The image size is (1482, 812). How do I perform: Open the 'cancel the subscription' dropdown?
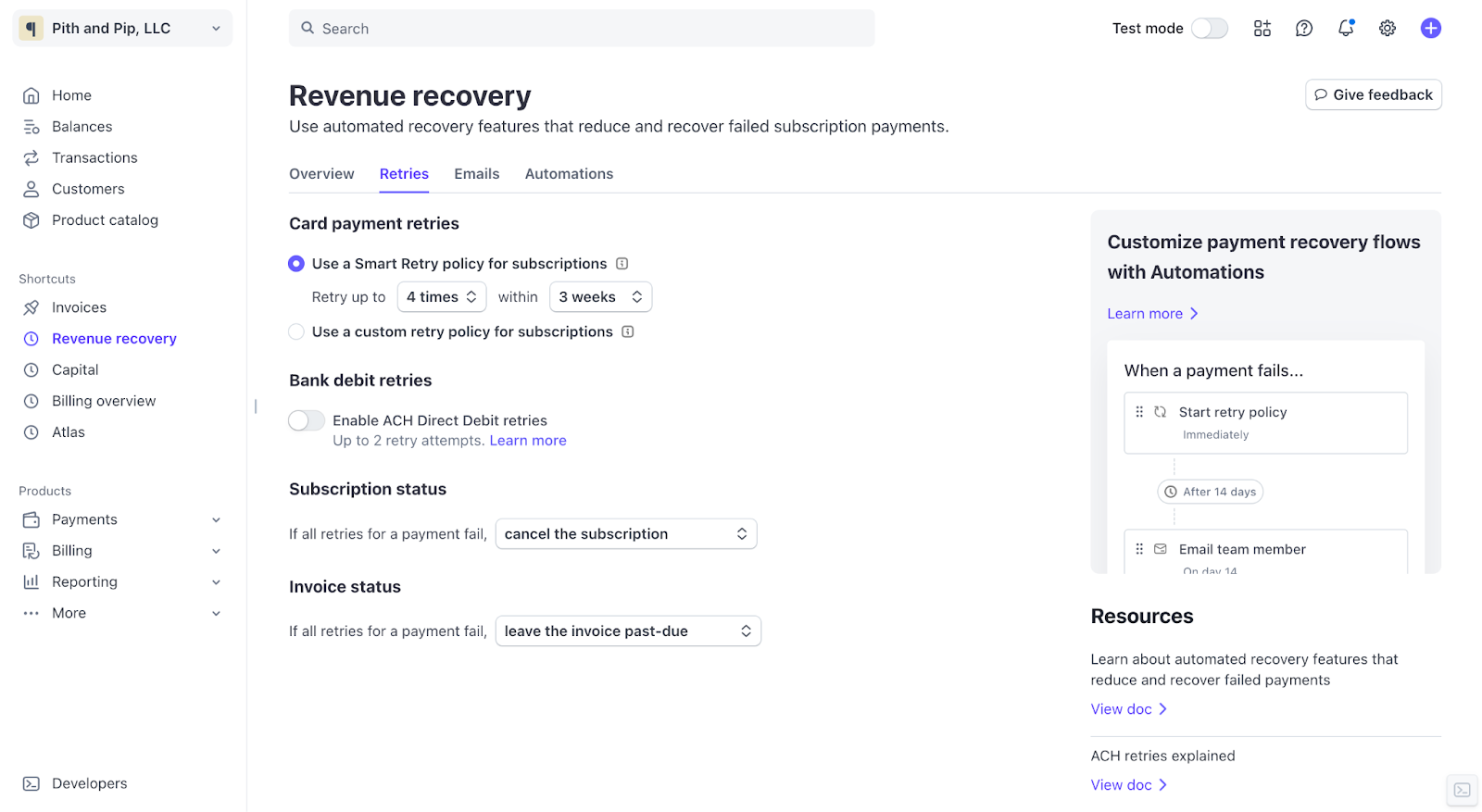(x=626, y=534)
